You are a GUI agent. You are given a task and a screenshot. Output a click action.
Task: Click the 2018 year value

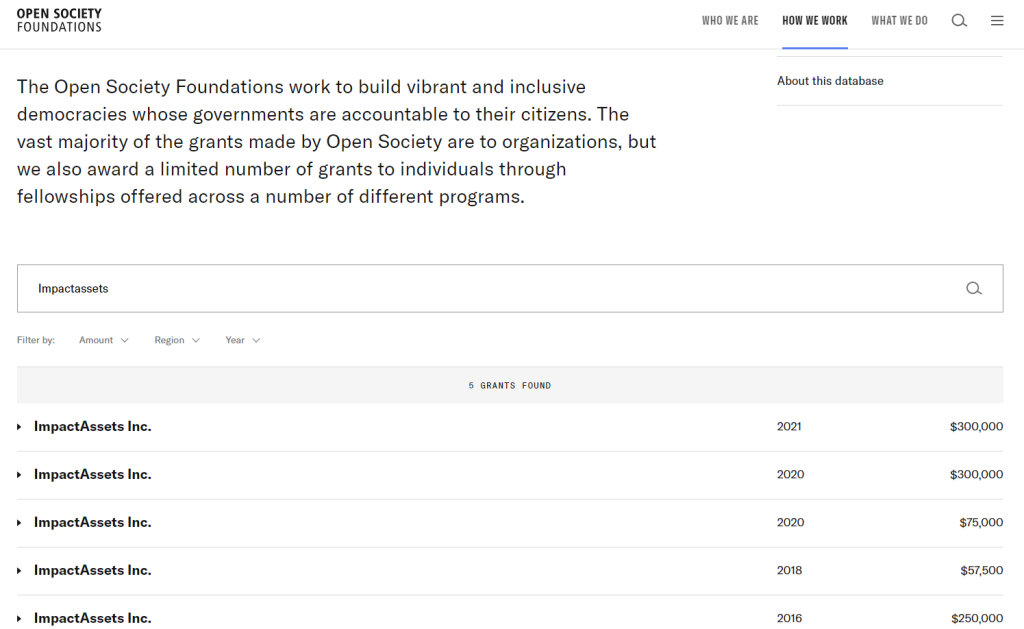tap(790, 570)
